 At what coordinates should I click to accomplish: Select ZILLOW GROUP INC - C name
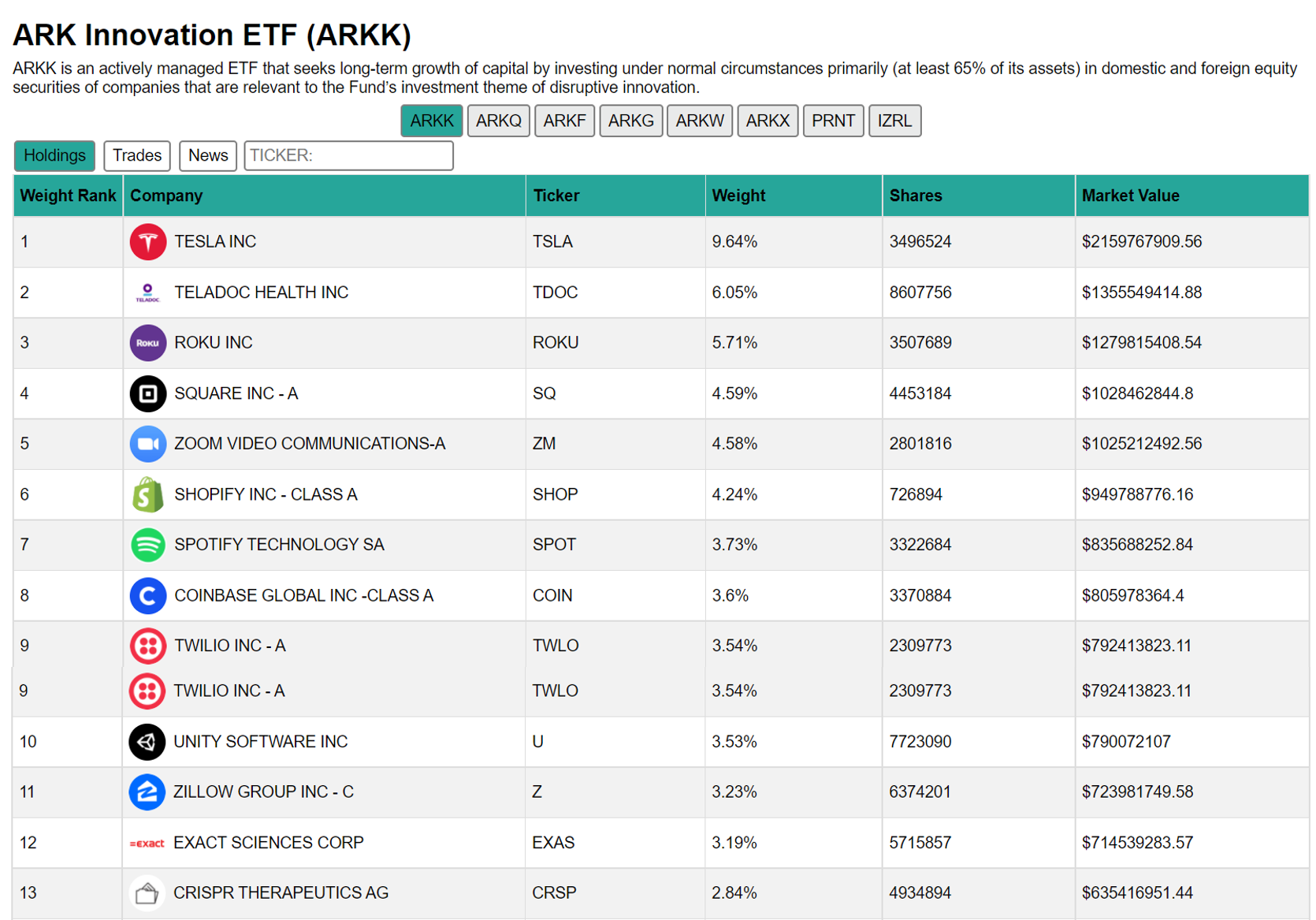pyautogui.click(x=263, y=792)
